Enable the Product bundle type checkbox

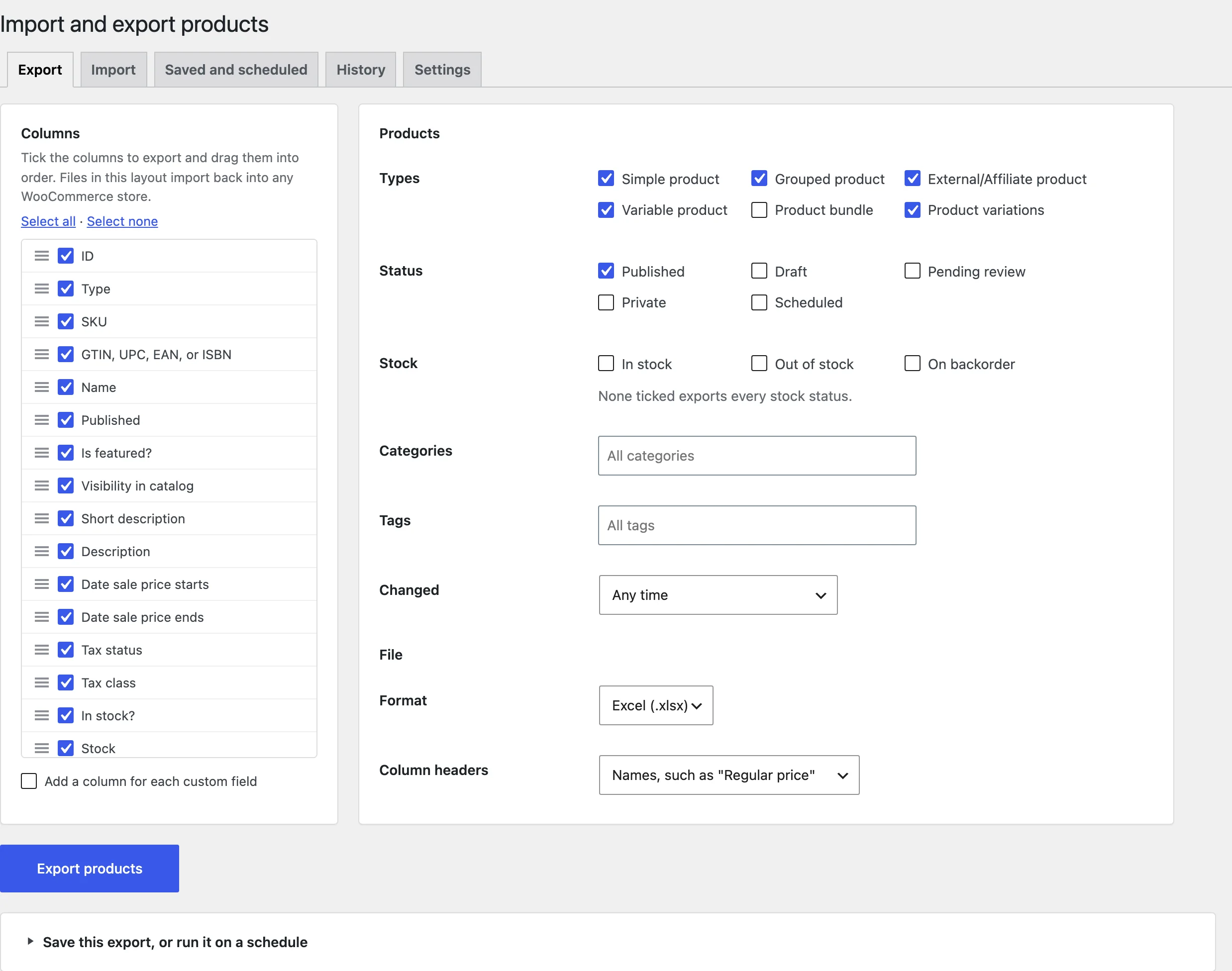[x=759, y=210]
